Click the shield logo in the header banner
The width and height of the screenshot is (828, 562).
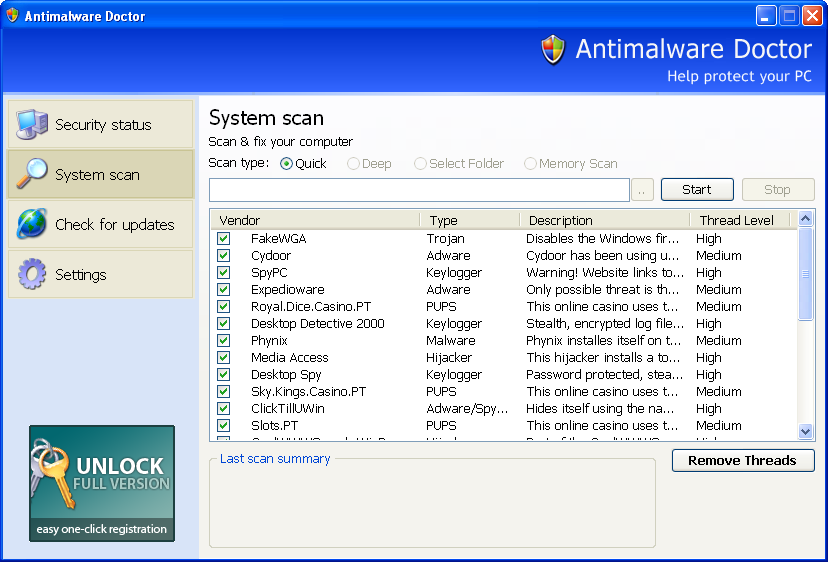click(x=553, y=50)
